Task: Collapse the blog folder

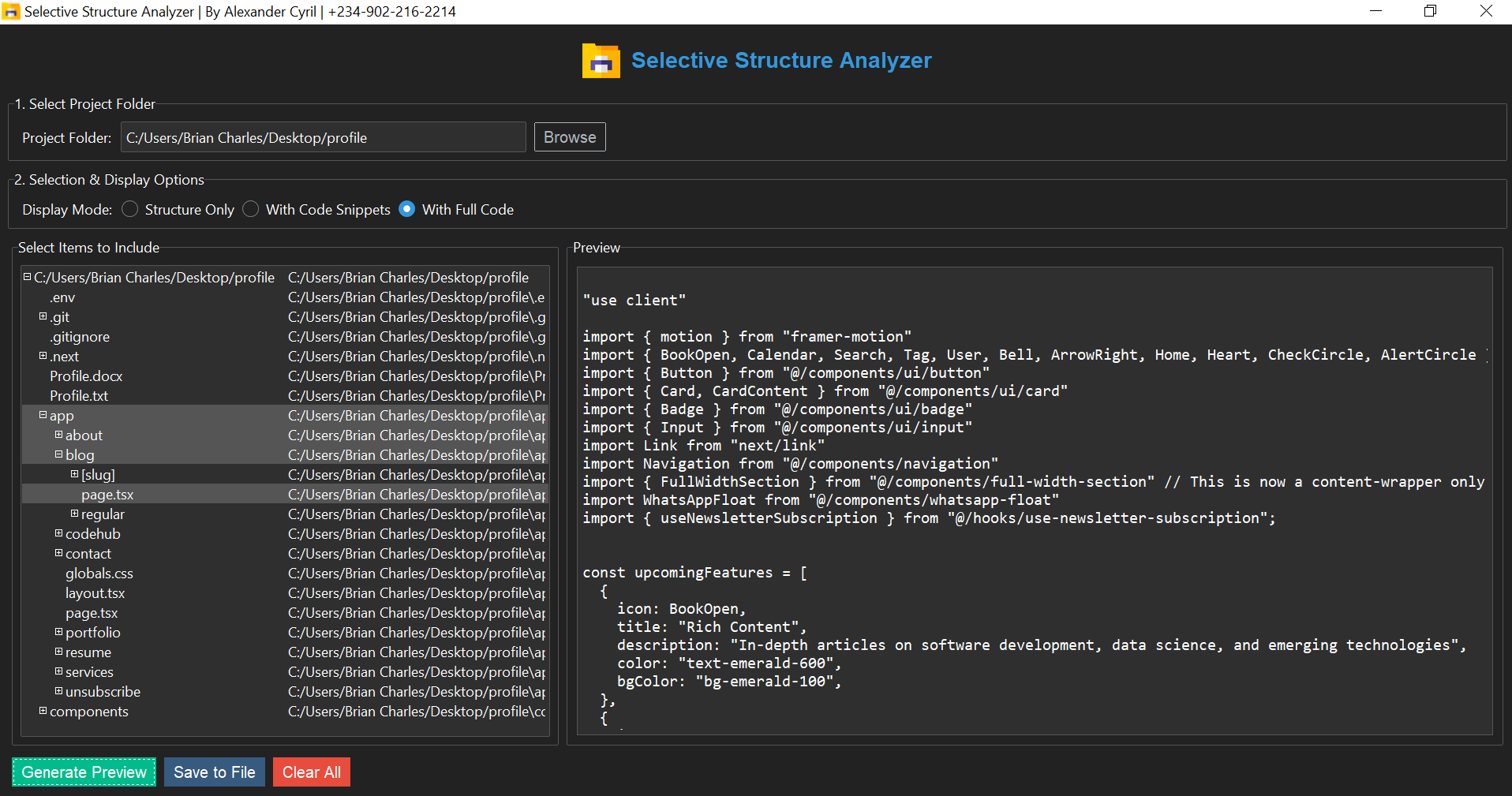Action: [x=58, y=454]
